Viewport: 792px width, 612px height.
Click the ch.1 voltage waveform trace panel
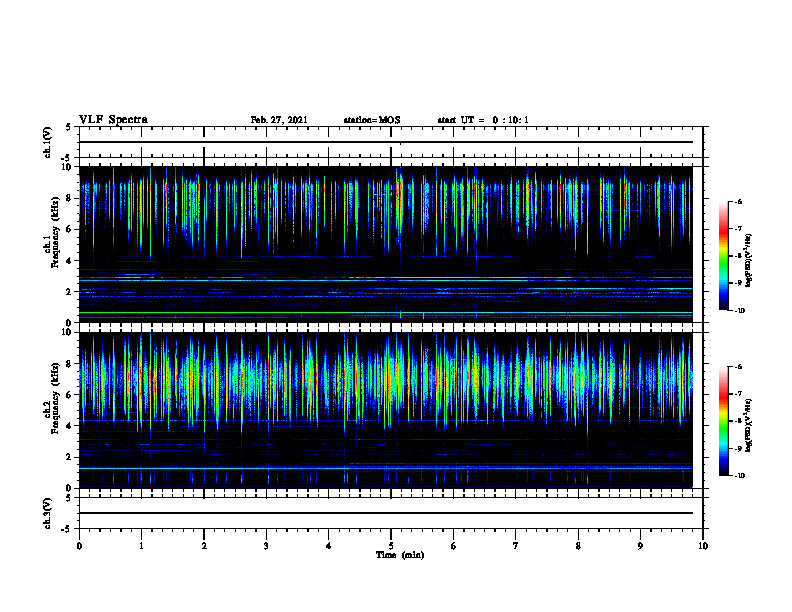(x=391, y=142)
